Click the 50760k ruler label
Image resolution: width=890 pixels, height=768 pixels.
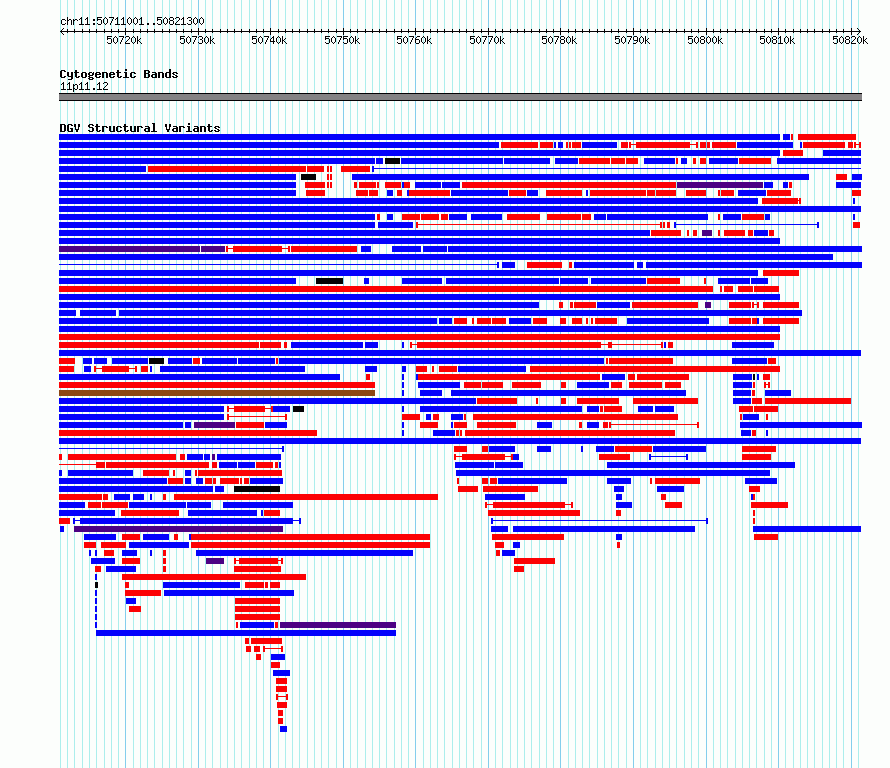coord(414,40)
